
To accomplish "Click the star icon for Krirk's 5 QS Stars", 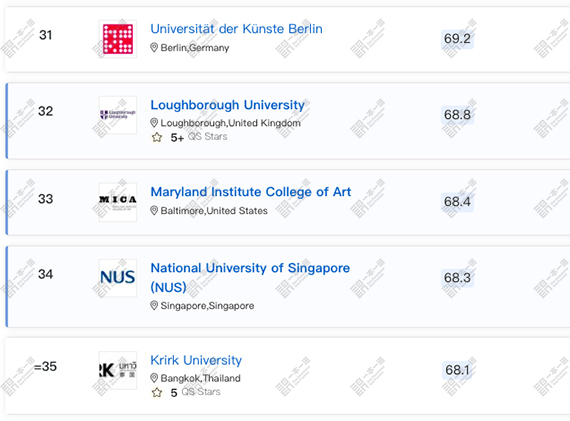I will click(x=157, y=393).
